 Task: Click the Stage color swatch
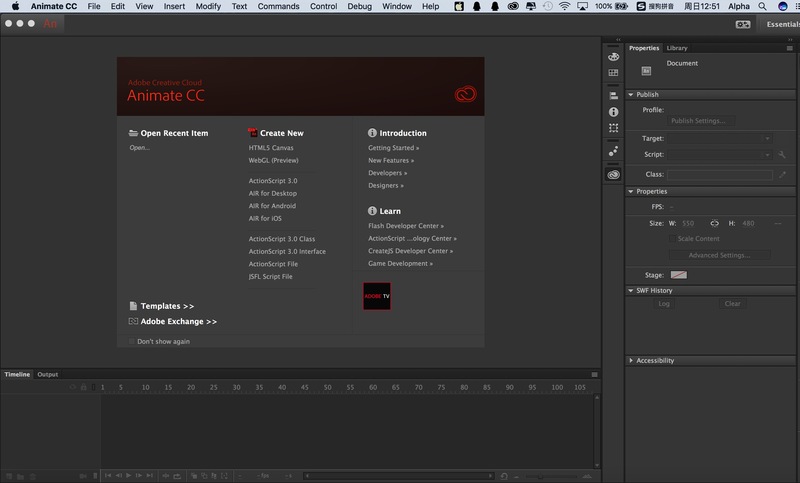(x=679, y=275)
